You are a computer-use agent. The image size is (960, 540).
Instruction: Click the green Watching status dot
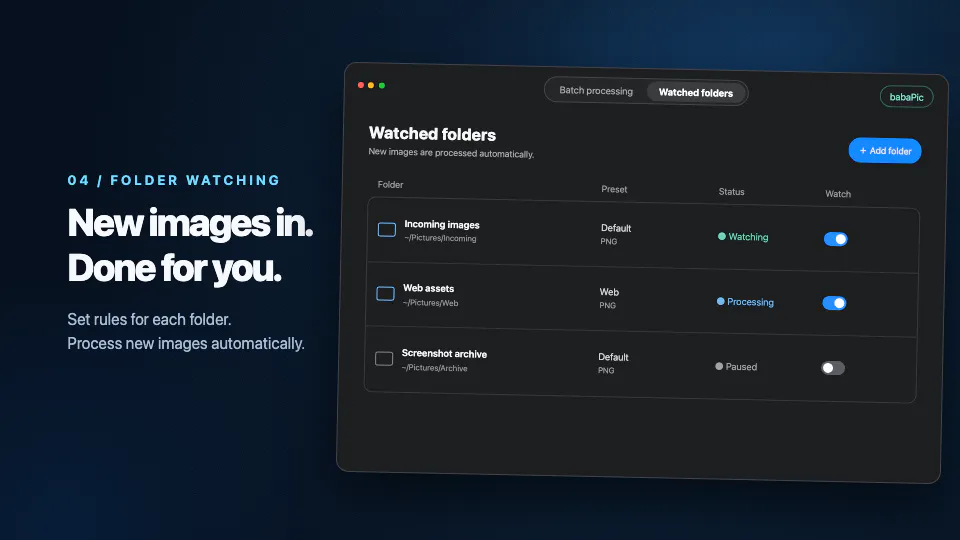[722, 236]
